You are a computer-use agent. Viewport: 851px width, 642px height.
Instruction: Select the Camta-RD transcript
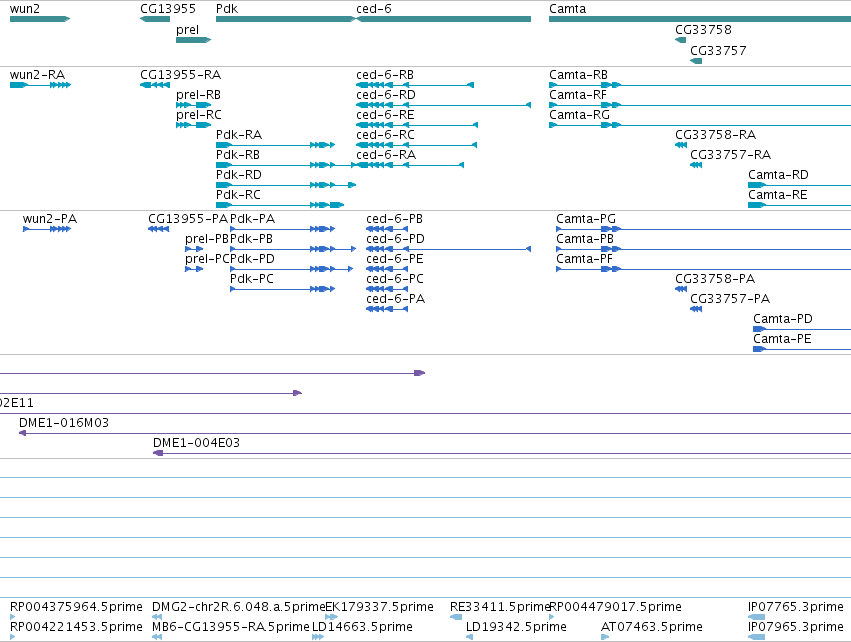(x=799, y=185)
